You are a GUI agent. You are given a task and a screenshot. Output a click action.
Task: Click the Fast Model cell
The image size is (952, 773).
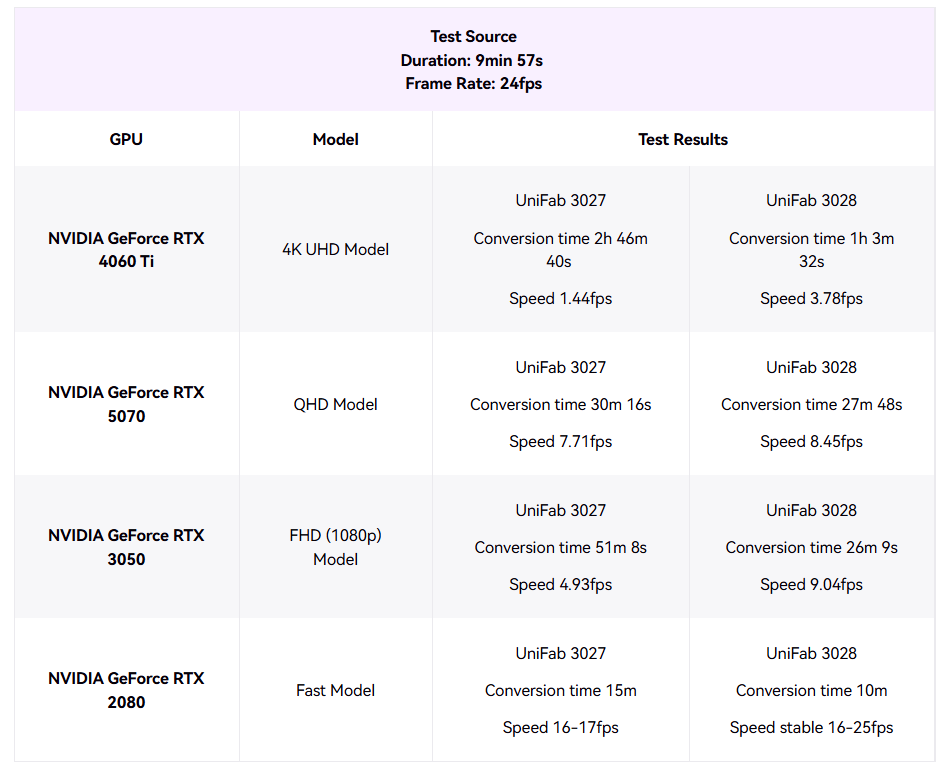click(x=336, y=690)
